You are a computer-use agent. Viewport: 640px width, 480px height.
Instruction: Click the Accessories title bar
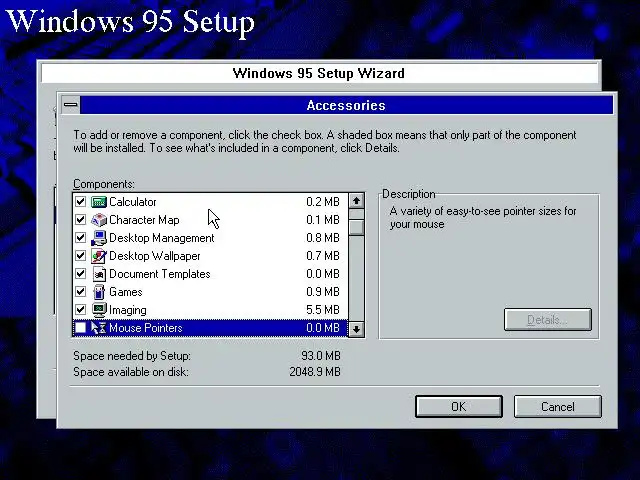(346, 105)
